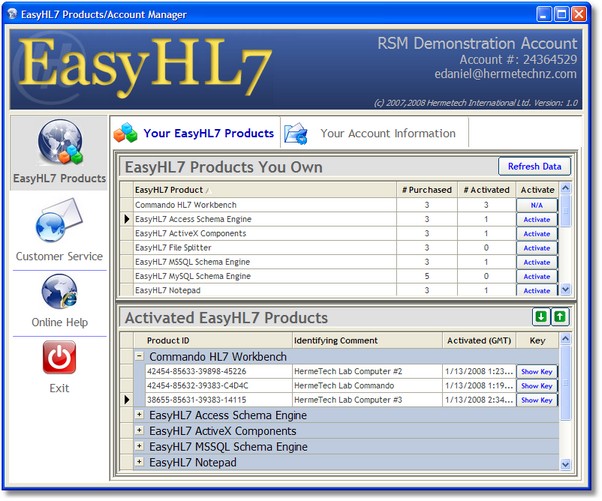
Task: Click the Product ID column header
Action: click(x=213, y=341)
